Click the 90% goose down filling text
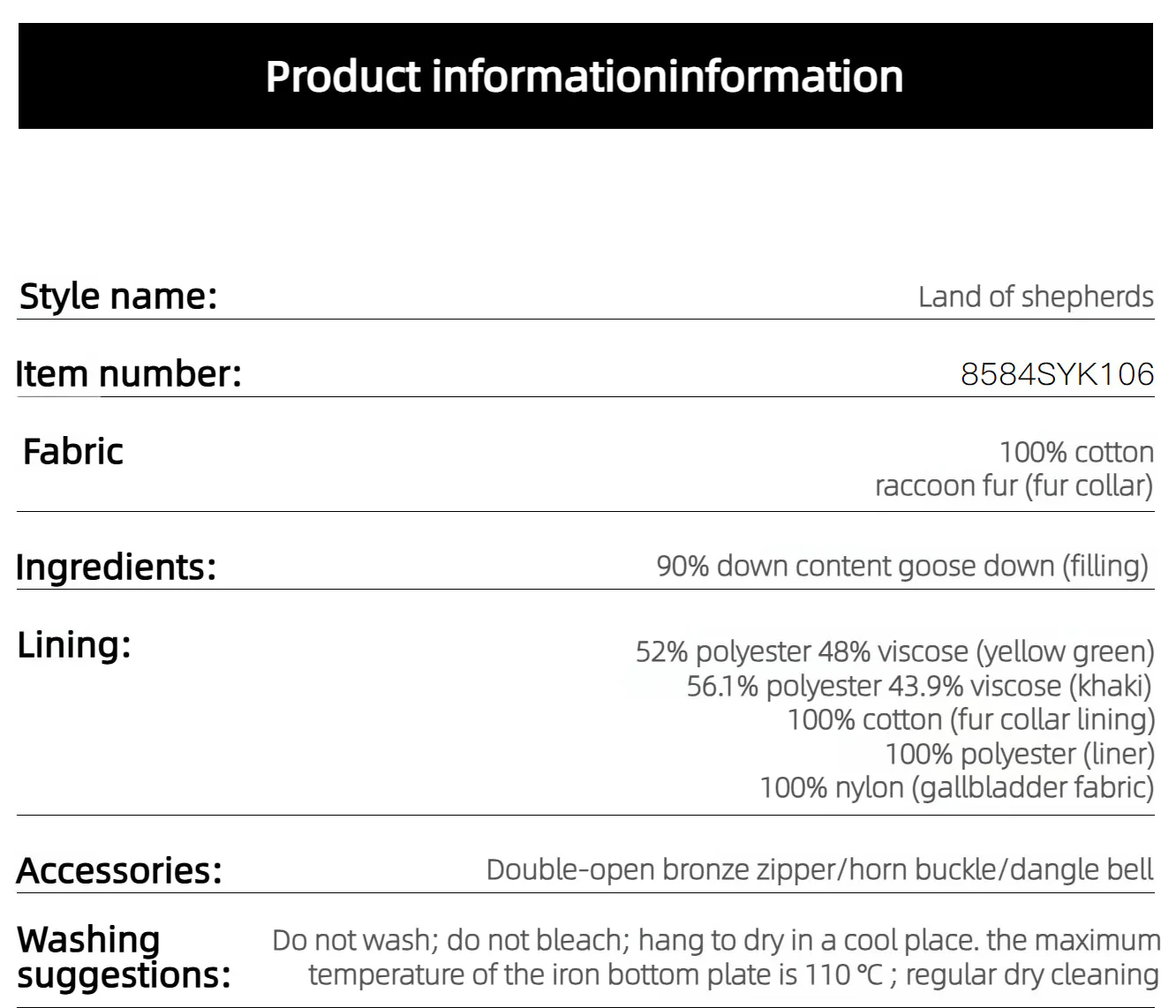1176x1008 pixels. pyautogui.click(x=902, y=566)
